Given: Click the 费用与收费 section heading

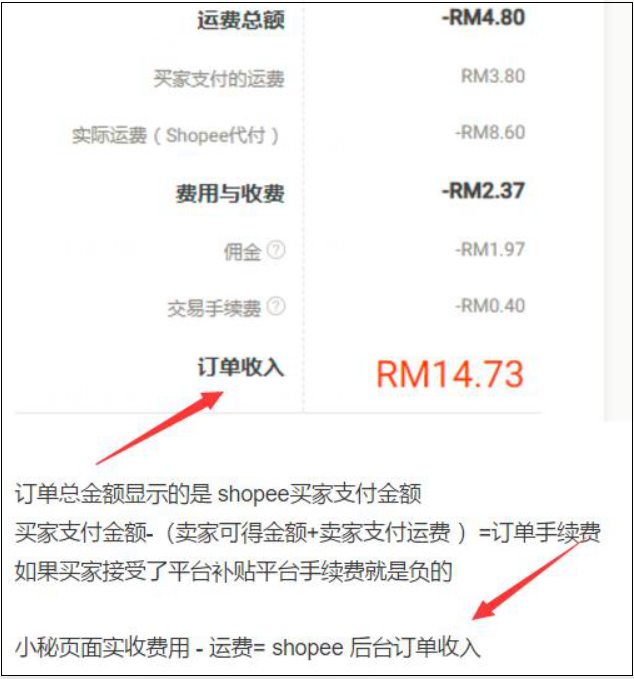Looking at the screenshot, I should click(x=230, y=193).
